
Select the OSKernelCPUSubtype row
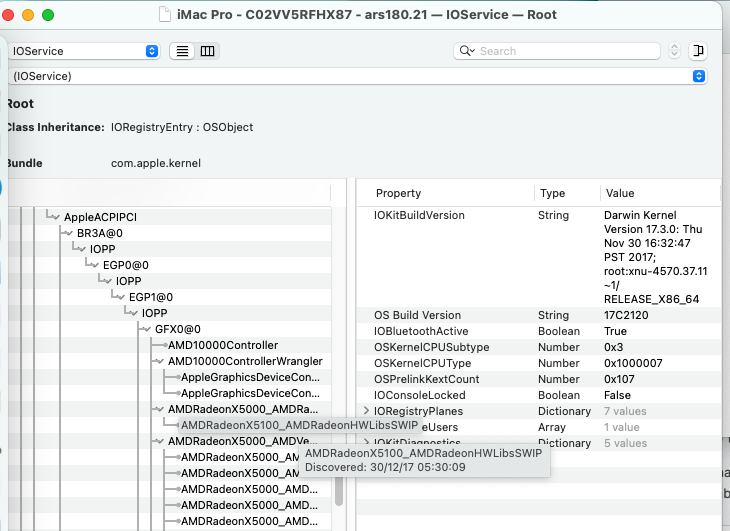click(539, 347)
